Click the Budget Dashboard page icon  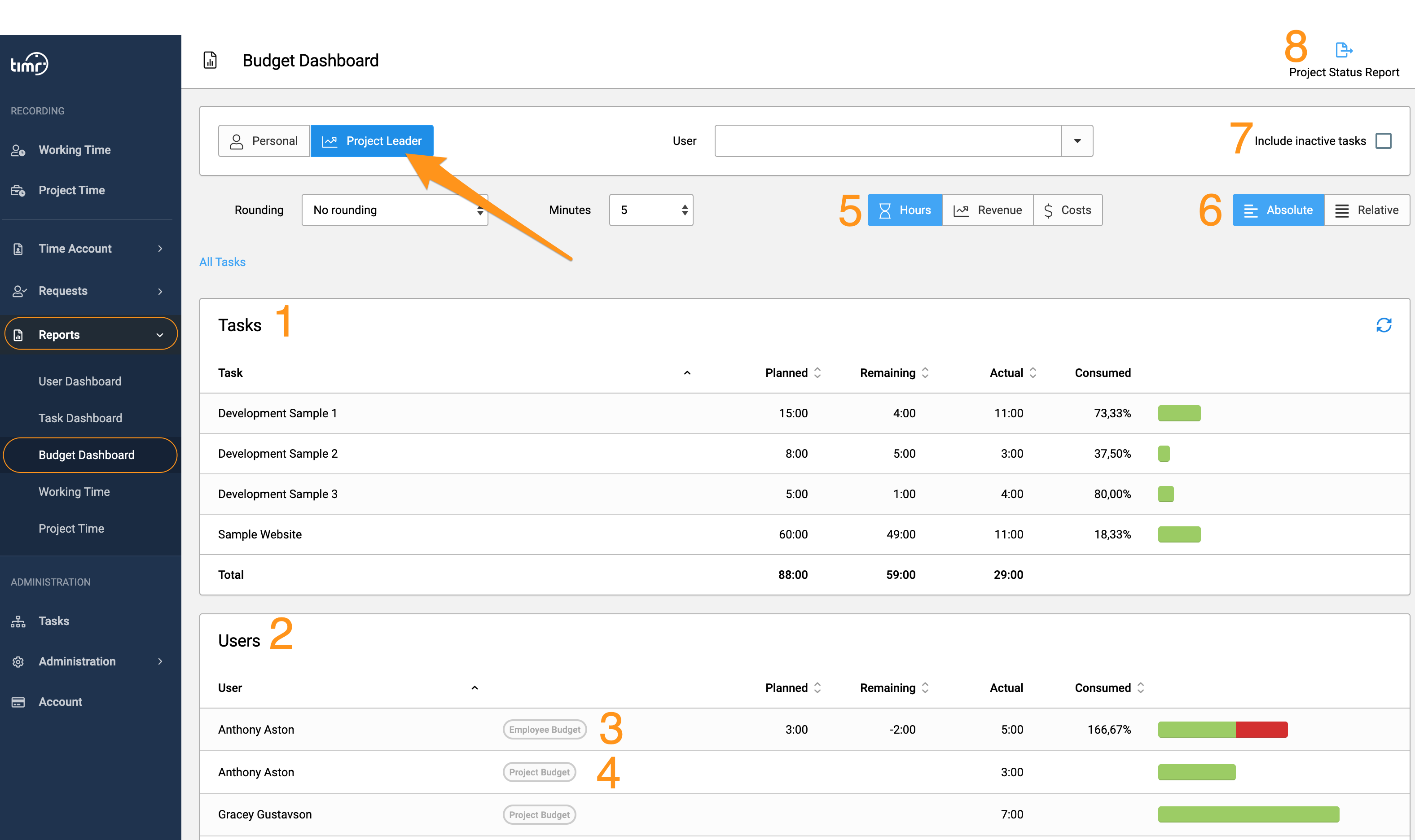[x=210, y=60]
